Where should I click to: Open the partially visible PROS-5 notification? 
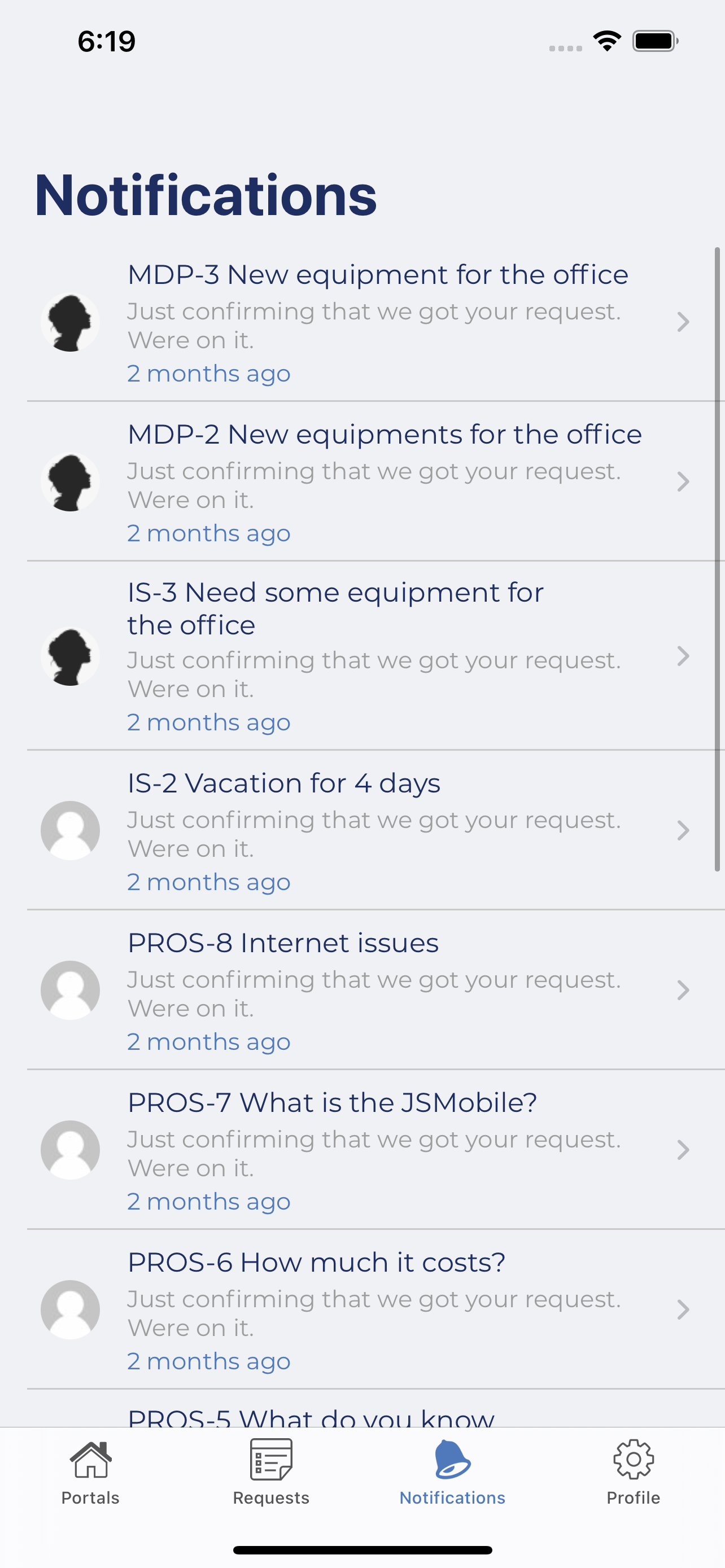pyautogui.click(x=376, y=1408)
